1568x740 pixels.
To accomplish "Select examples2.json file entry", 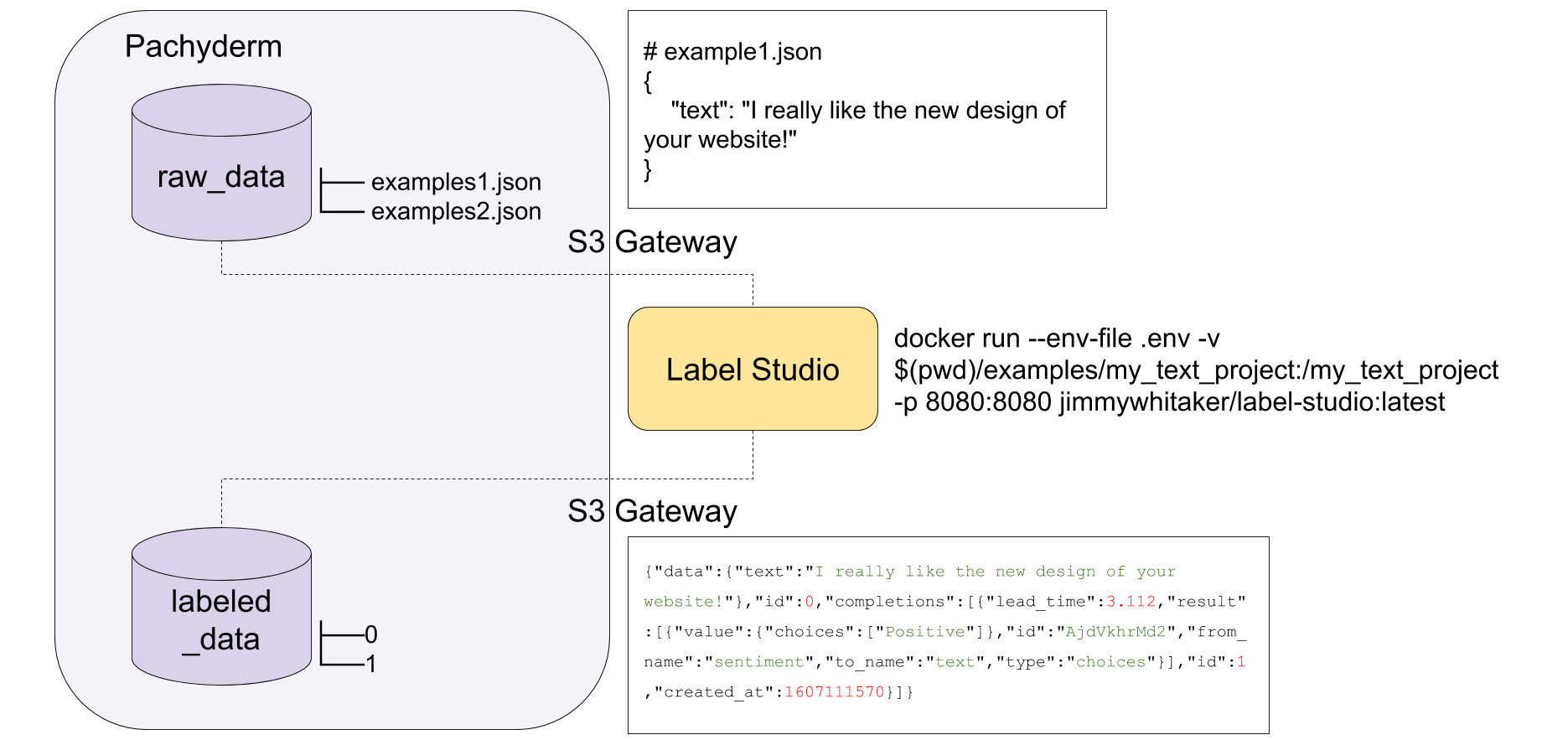I will 456,211.
